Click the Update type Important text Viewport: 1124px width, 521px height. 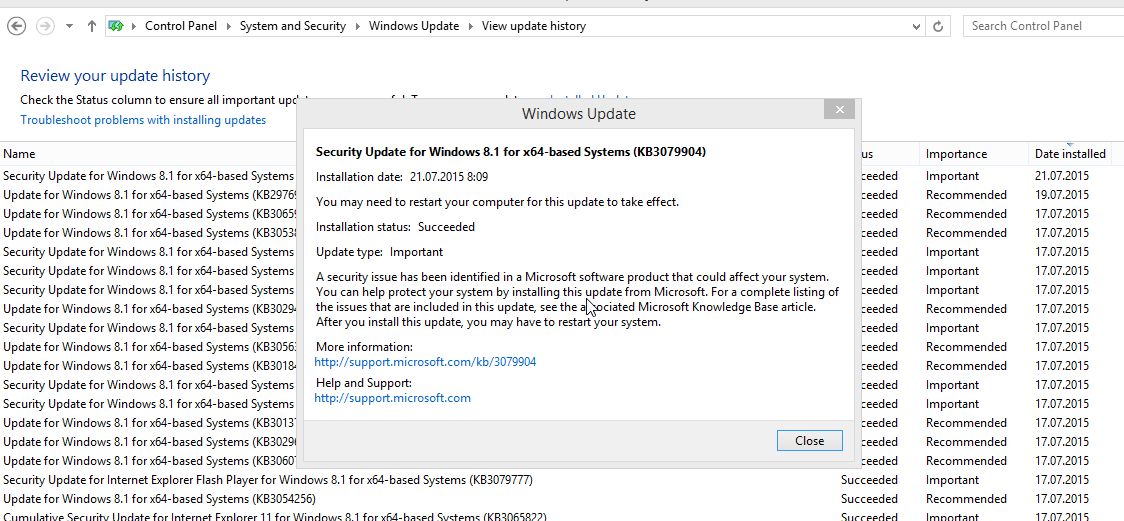click(x=379, y=252)
